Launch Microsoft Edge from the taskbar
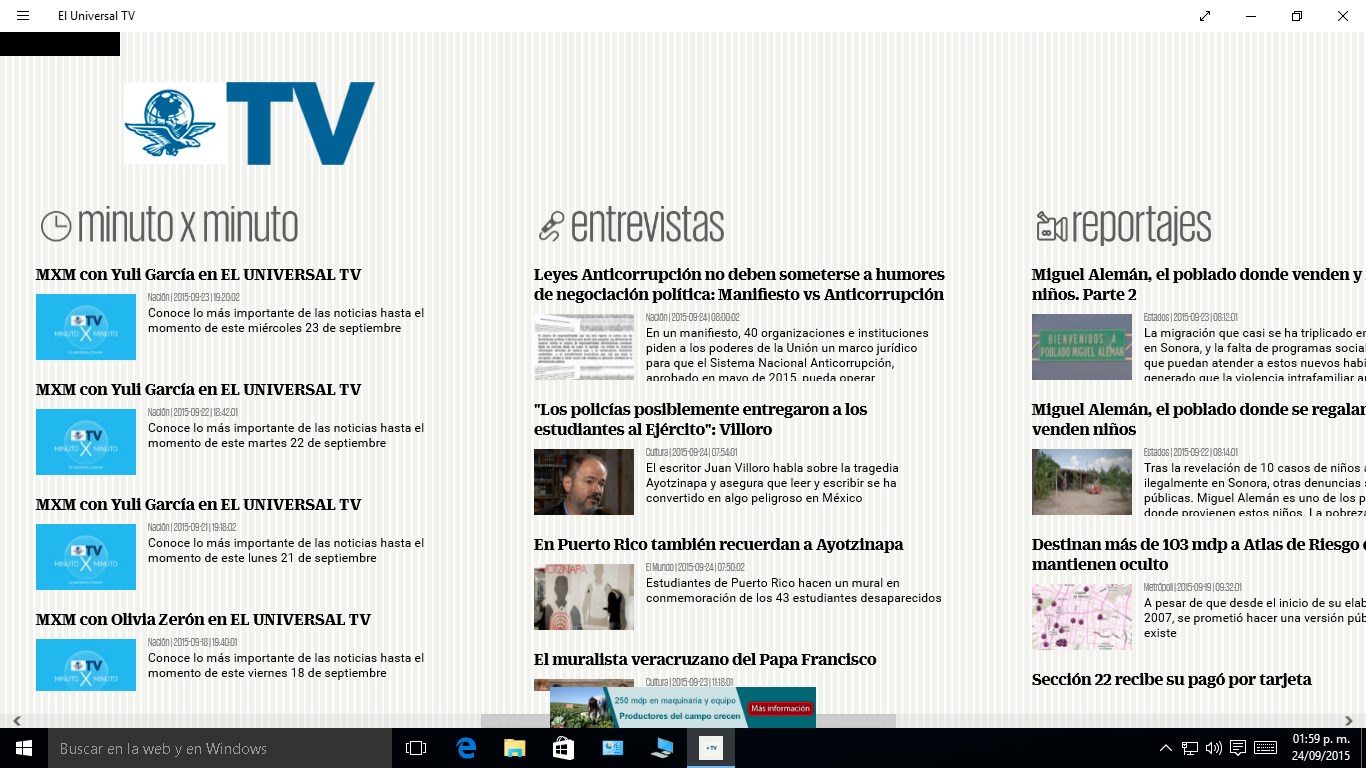The width and height of the screenshot is (1366, 768). click(466, 748)
